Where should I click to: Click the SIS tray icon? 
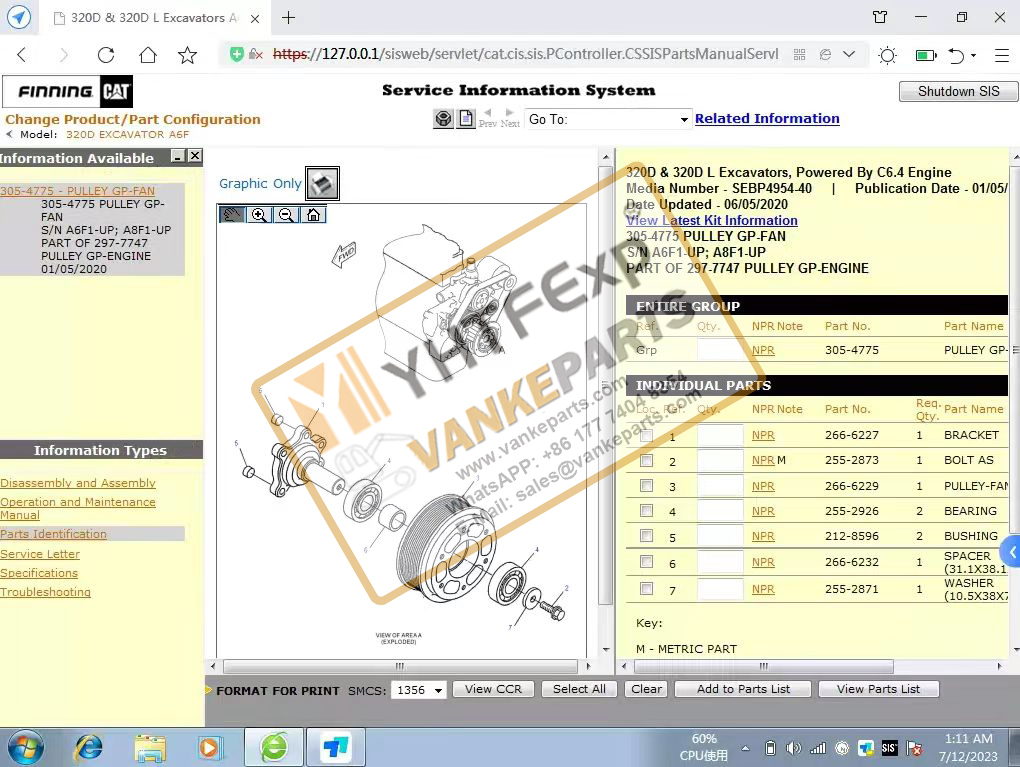(x=889, y=748)
